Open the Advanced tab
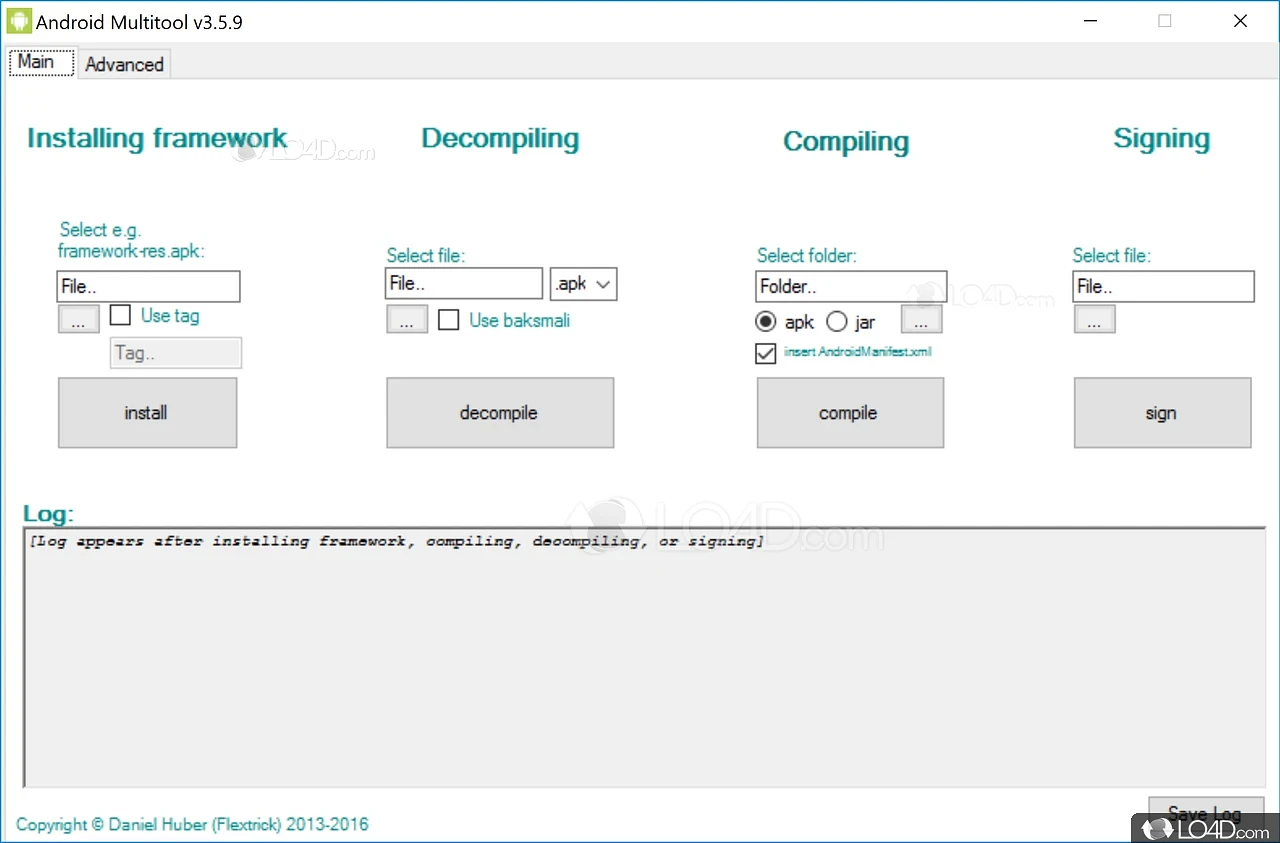This screenshot has width=1280, height=843. pyautogui.click(x=124, y=64)
